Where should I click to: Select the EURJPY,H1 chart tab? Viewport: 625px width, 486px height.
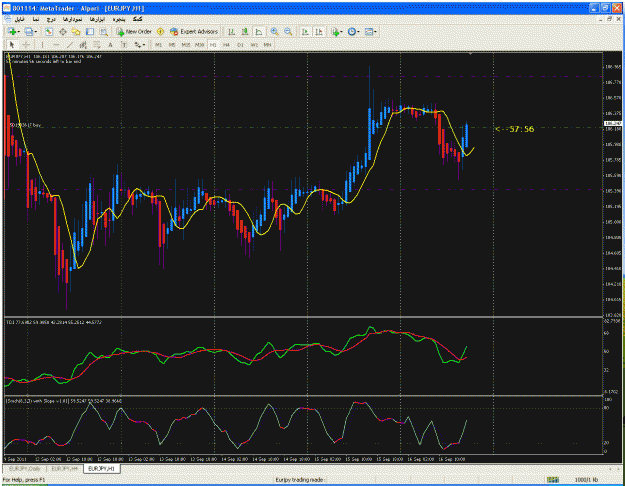point(101,469)
